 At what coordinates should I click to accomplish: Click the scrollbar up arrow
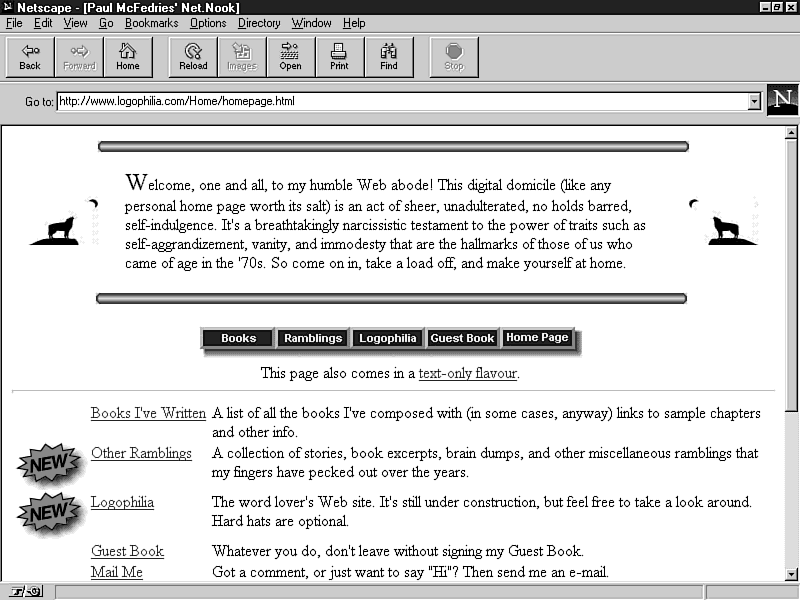click(x=791, y=132)
